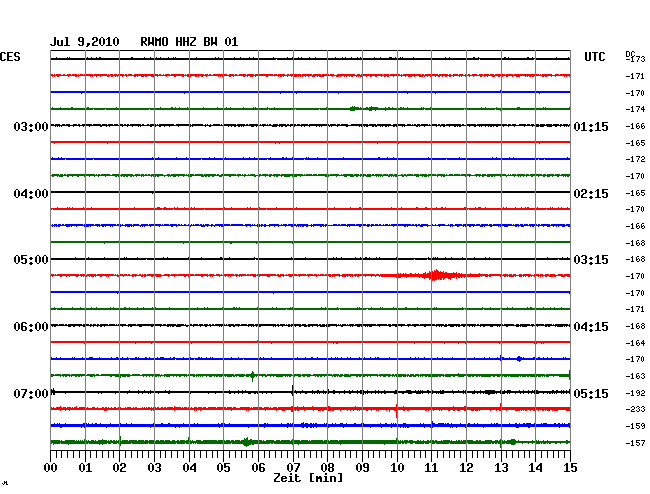Image resolution: width=650 pixels, height=494 pixels.
Task: Click minute 01 on the time axis
Action: [x=85, y=467]
